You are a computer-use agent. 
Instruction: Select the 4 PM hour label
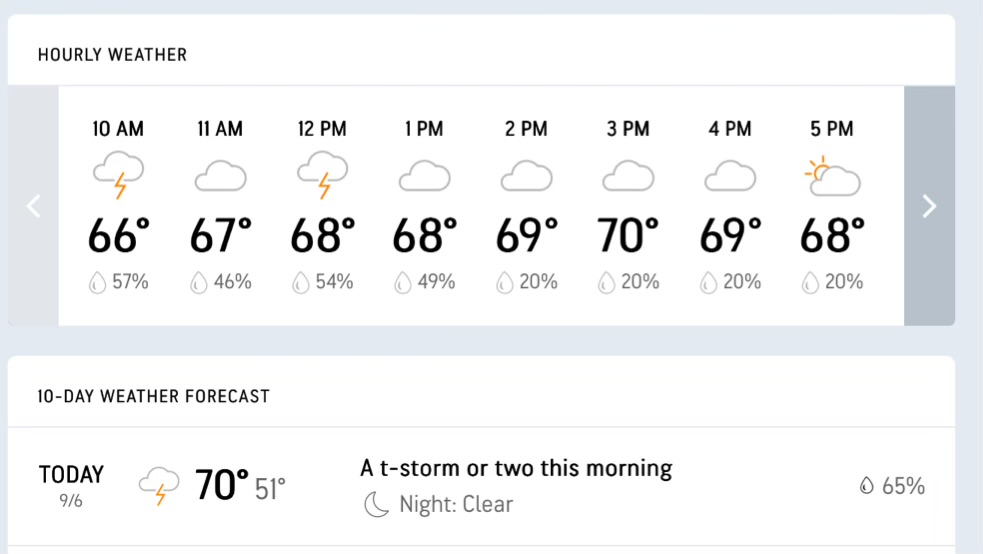[730, 129]
